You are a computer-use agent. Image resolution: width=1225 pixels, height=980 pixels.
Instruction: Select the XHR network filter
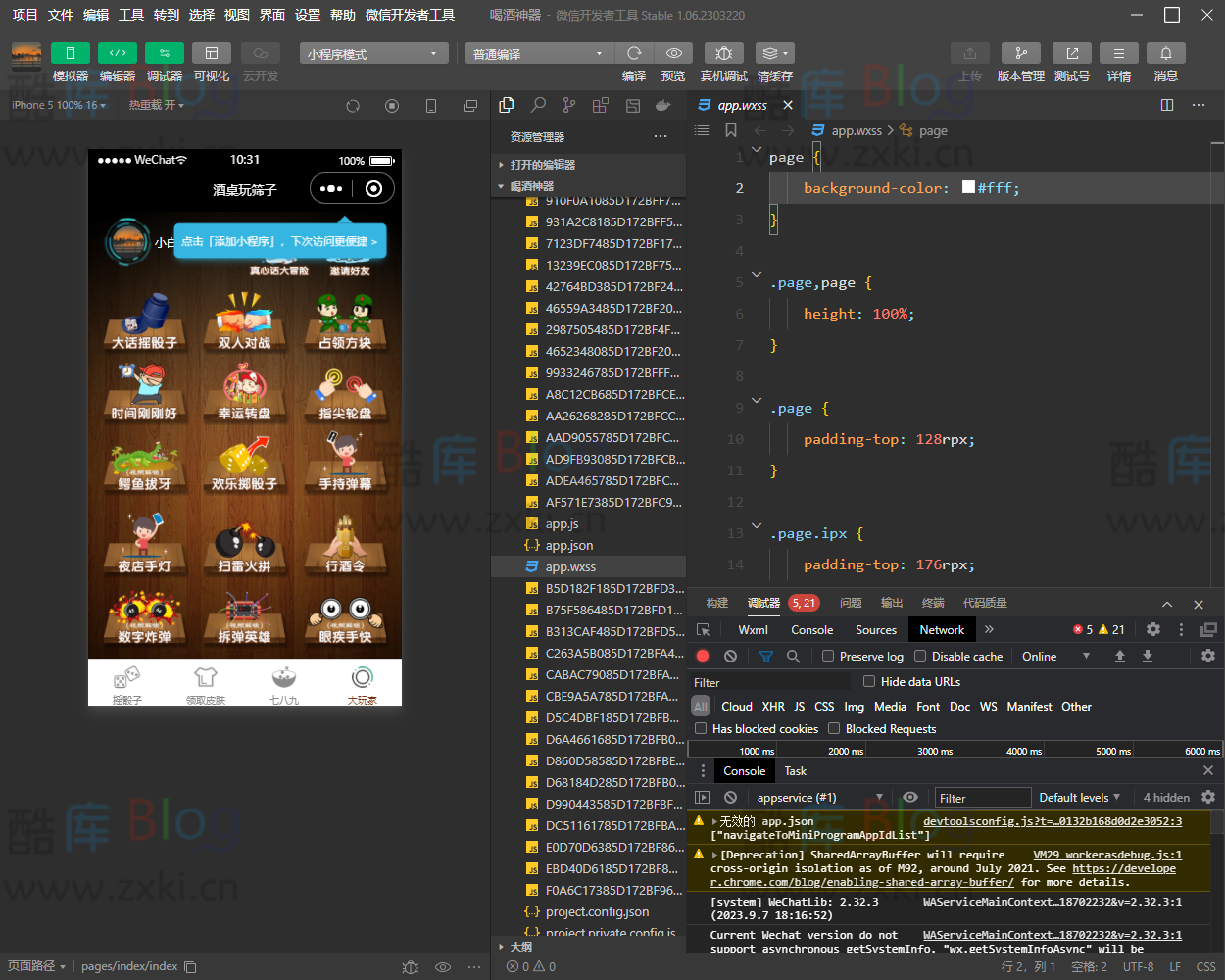[773, 707]
